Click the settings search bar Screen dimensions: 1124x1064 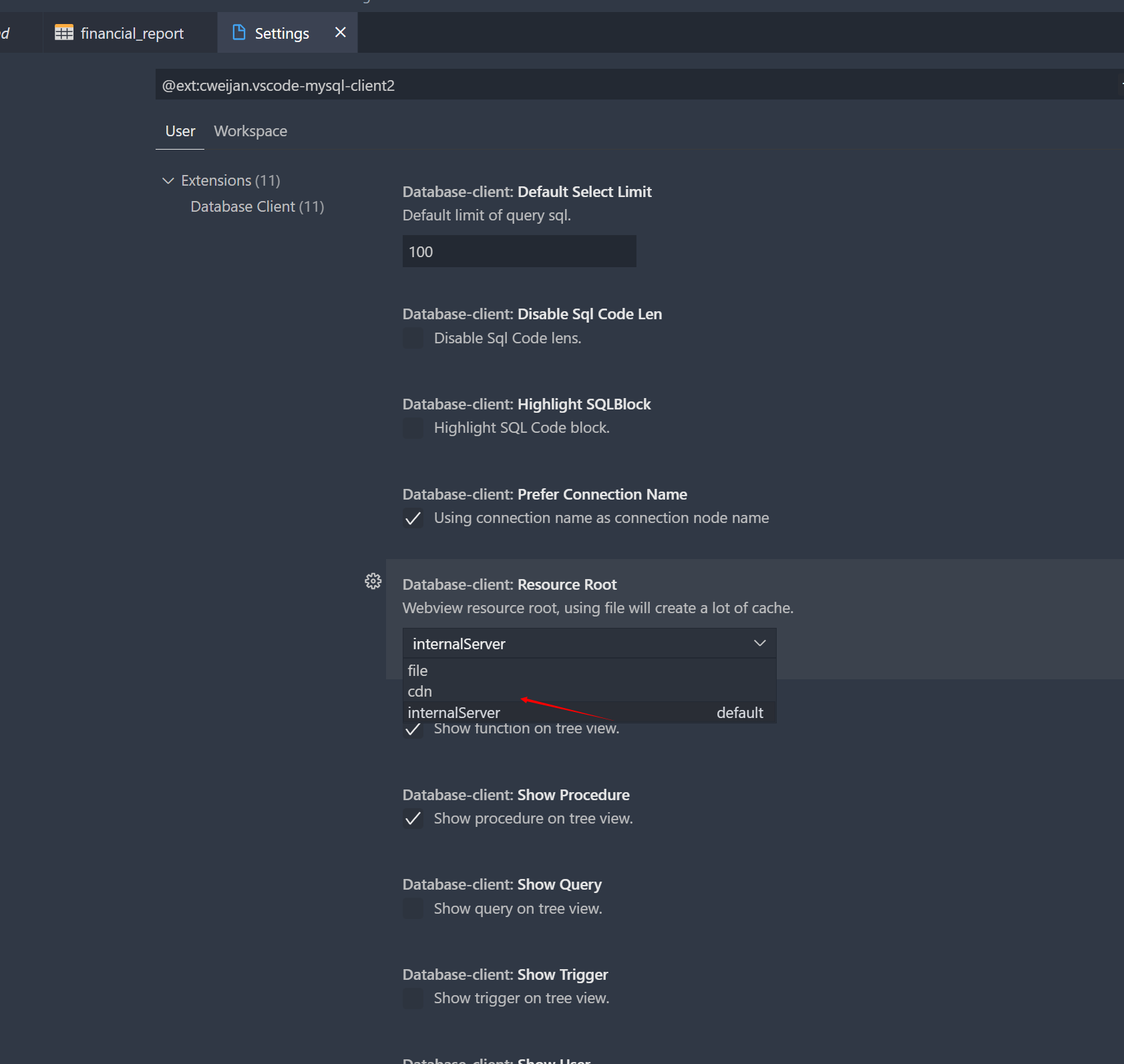tap(601, 85)
